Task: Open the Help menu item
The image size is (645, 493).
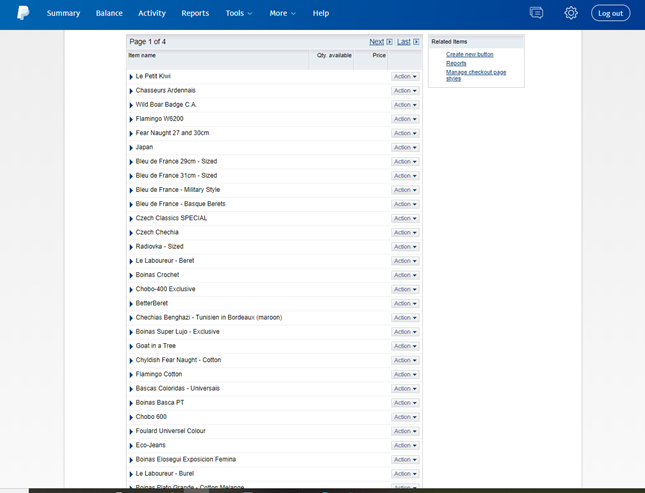Action: (x=320, y=13)
